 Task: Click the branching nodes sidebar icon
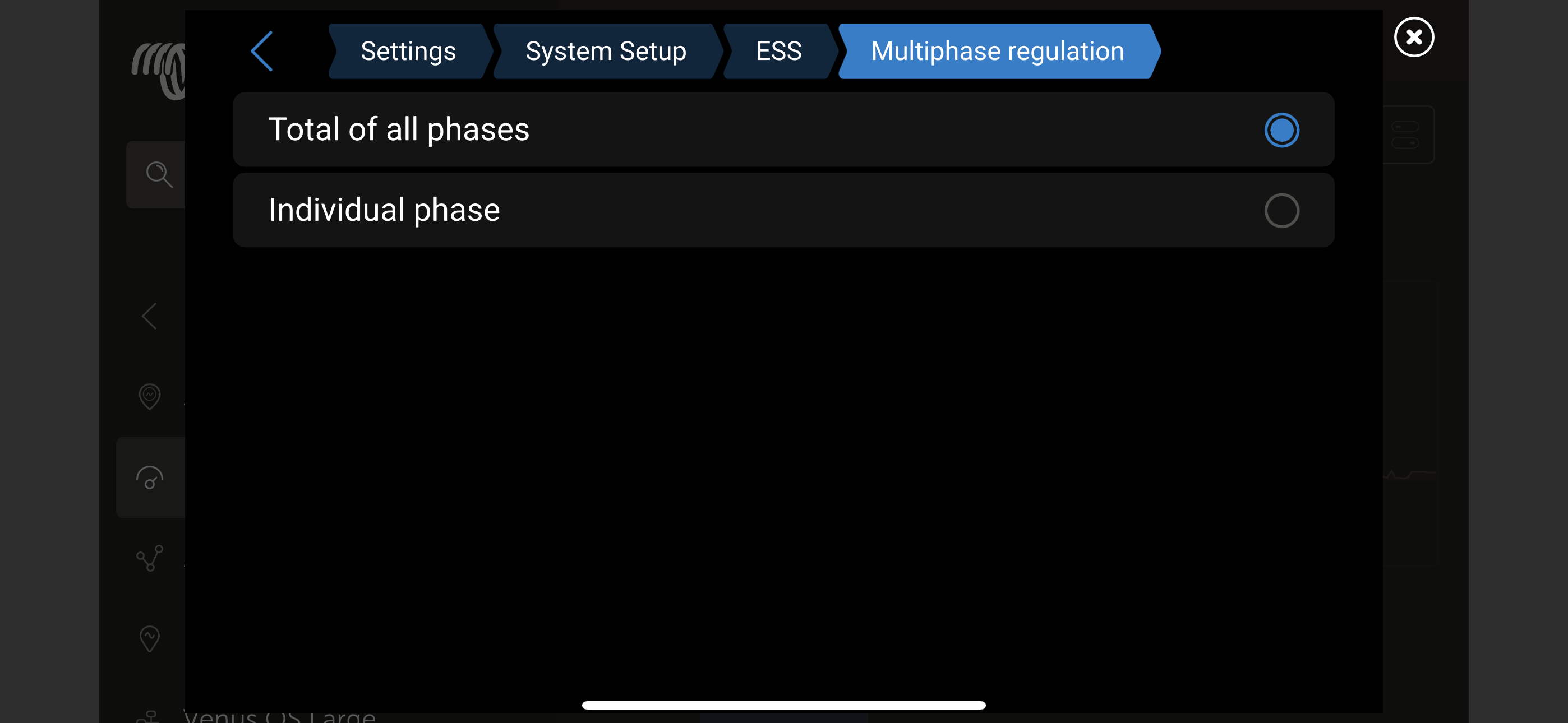click(150, 558)
